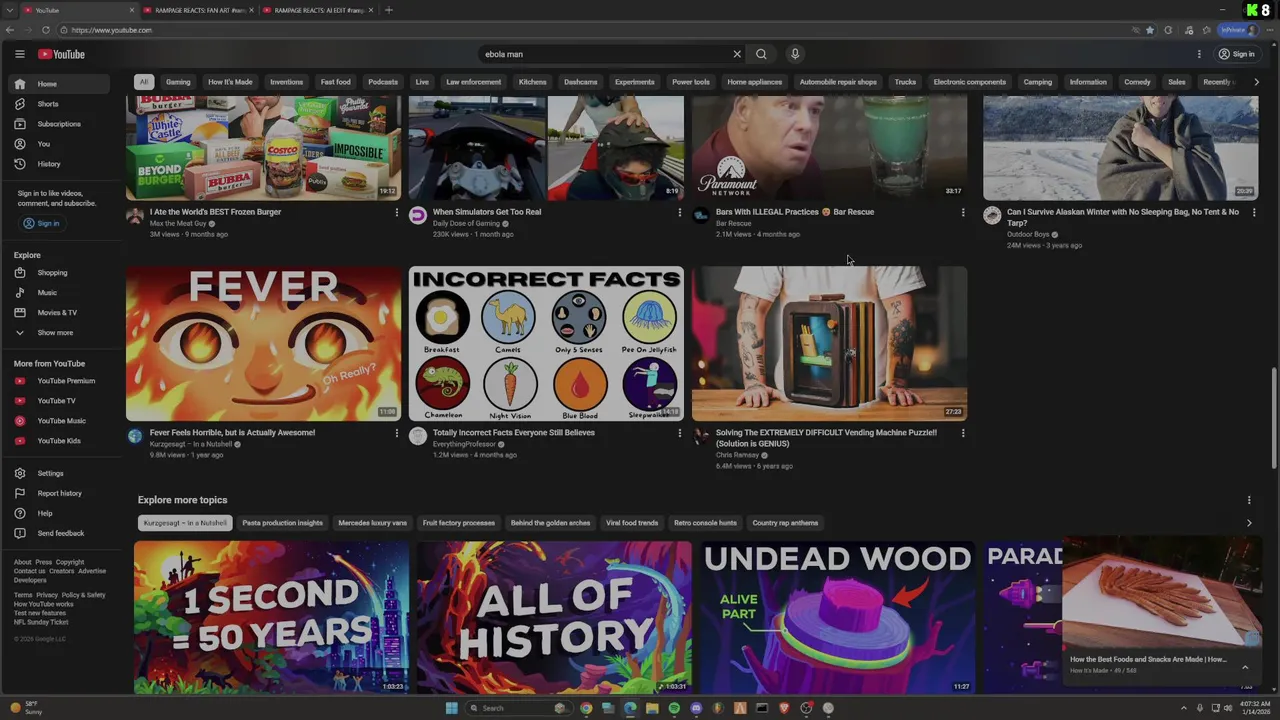Screen dimensions: 1280x720
Task: Open the Max the Meat Guy channel avatar
Action: tap(135, 215)
